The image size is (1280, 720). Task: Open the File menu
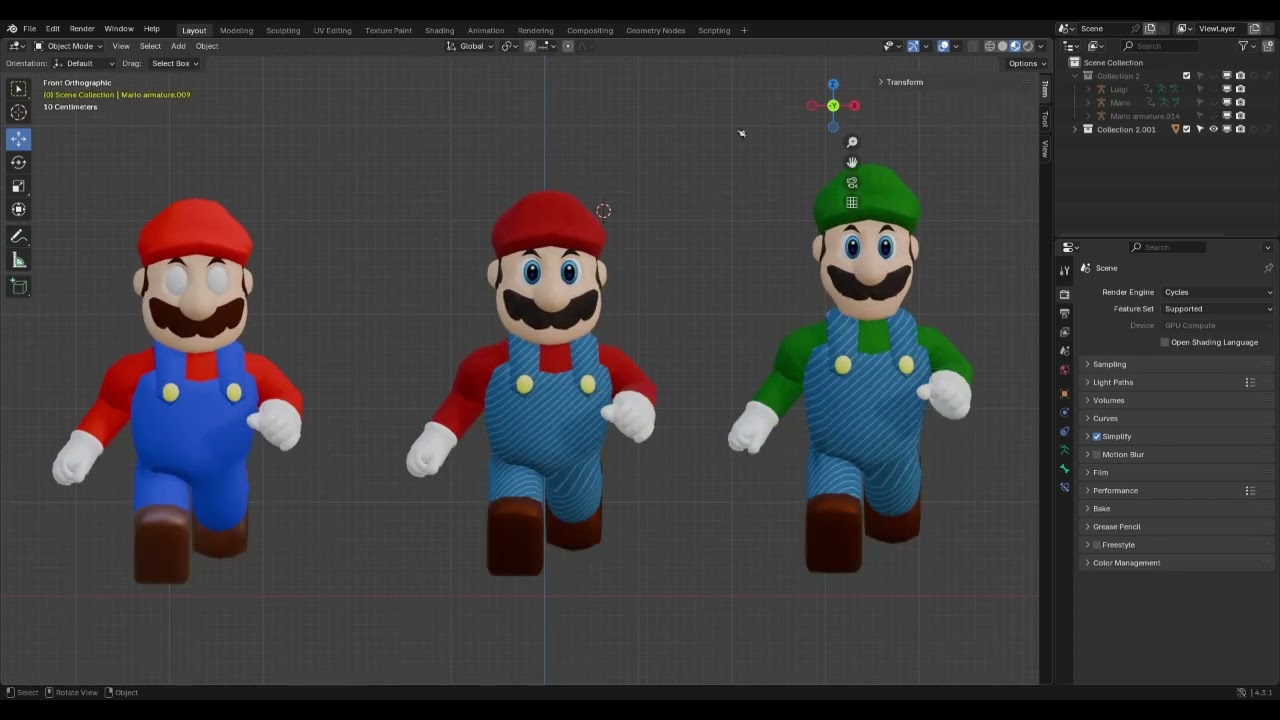click(30, 29)
